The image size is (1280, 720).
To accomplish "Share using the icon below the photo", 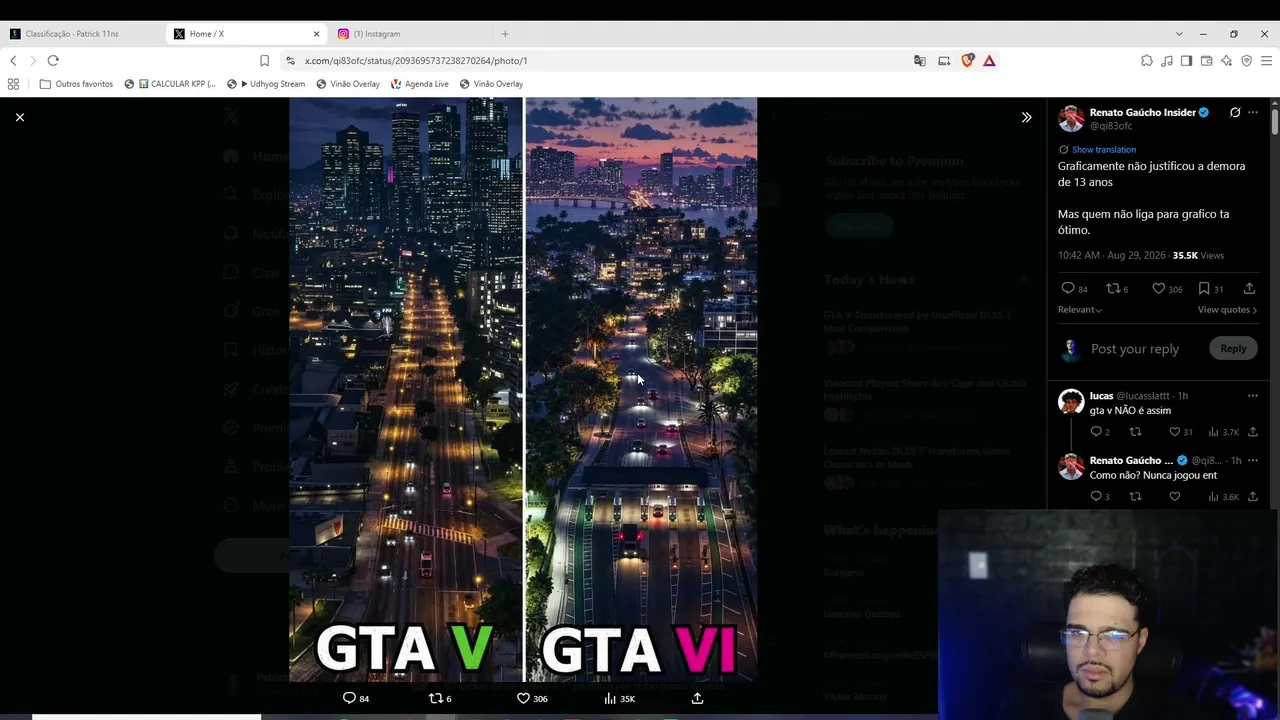I will (697, 699).
